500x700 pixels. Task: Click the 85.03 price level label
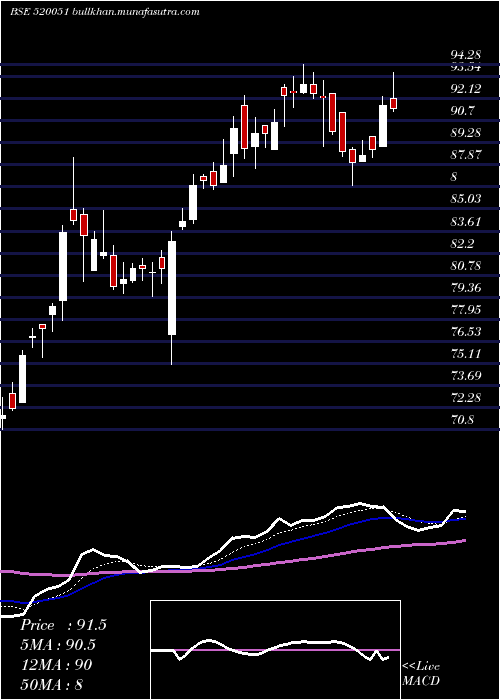(x=466, y=199)
